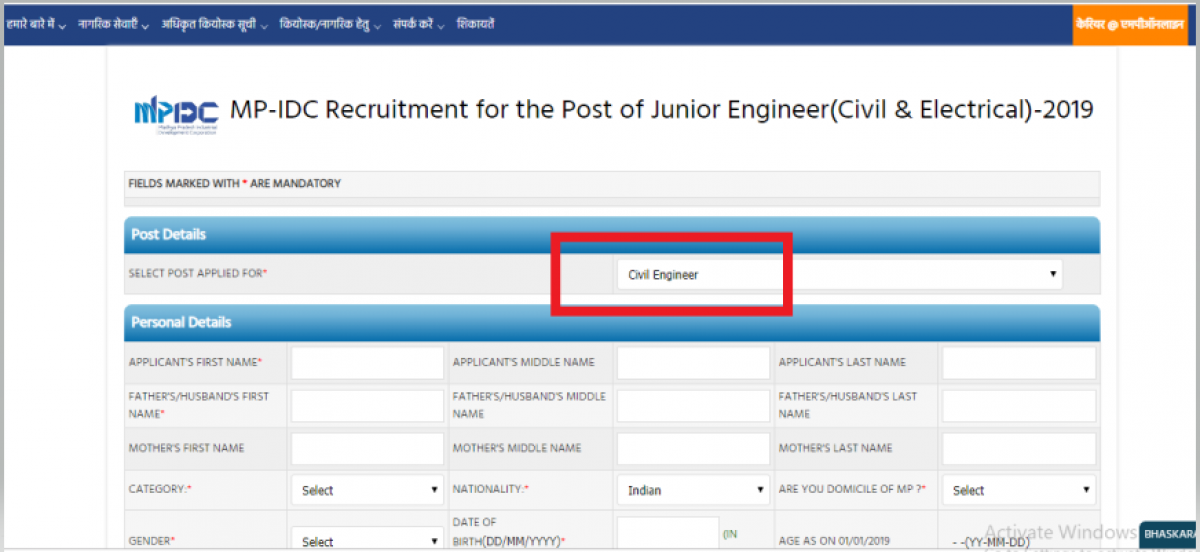Viewport: 1200px width, 552px height.
Task: Expand the Category dropdown
Action: (x=367, y=490)
